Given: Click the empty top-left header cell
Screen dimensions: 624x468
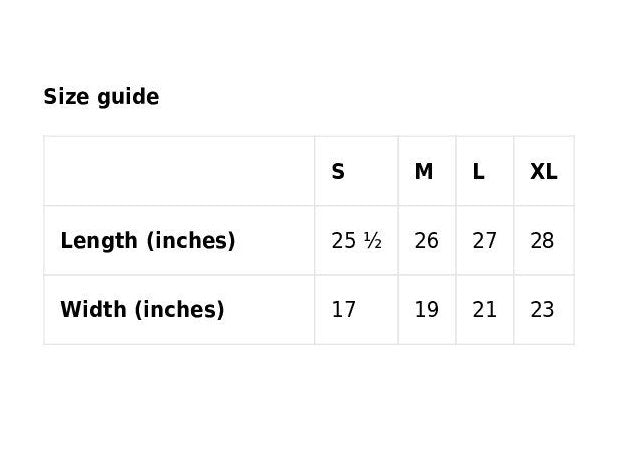Looking at the screenshot, I should pyautogui.click(x=179, y=171).
